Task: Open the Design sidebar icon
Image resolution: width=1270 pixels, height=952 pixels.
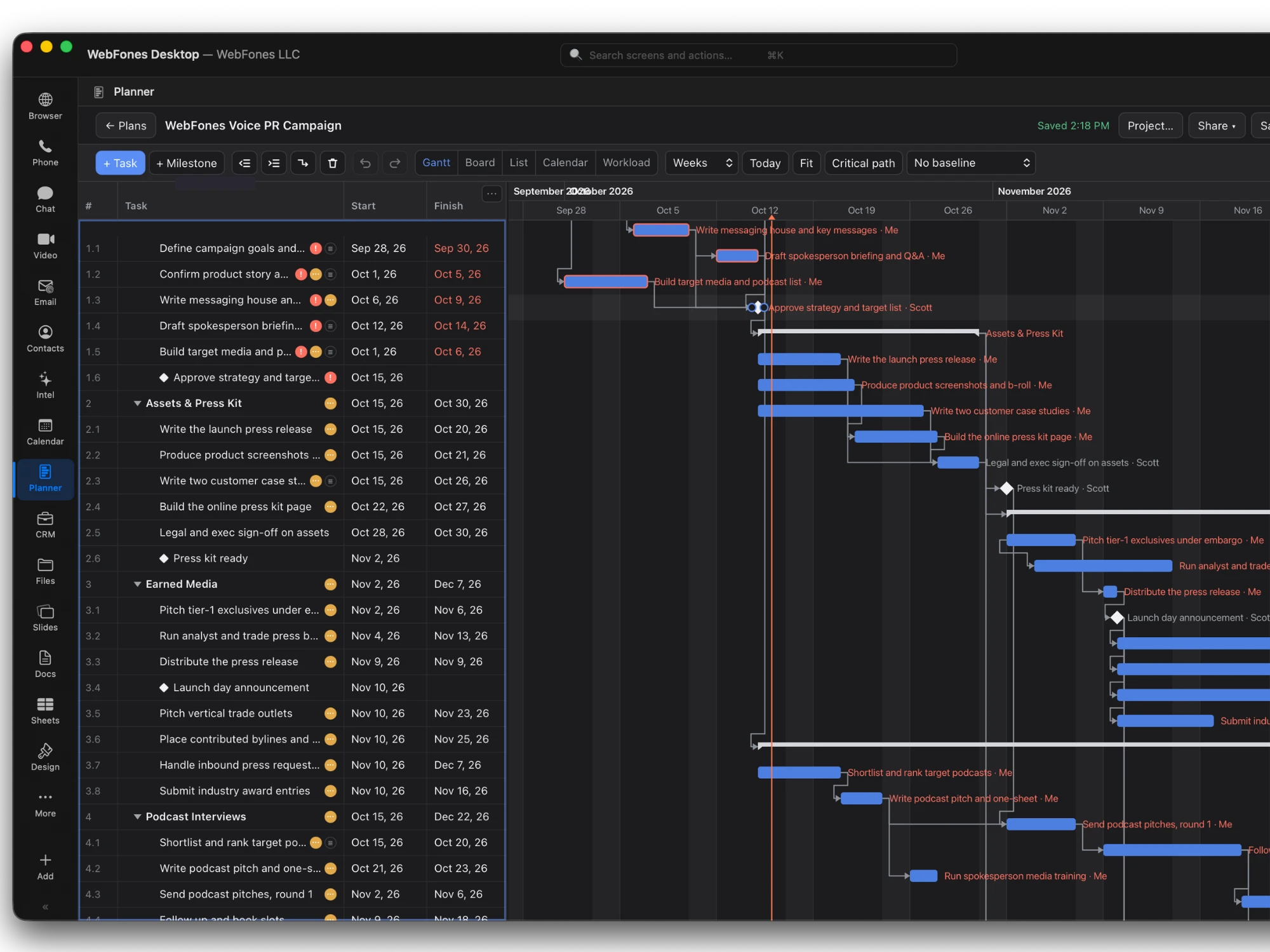Action: click(x=45, y=757)
